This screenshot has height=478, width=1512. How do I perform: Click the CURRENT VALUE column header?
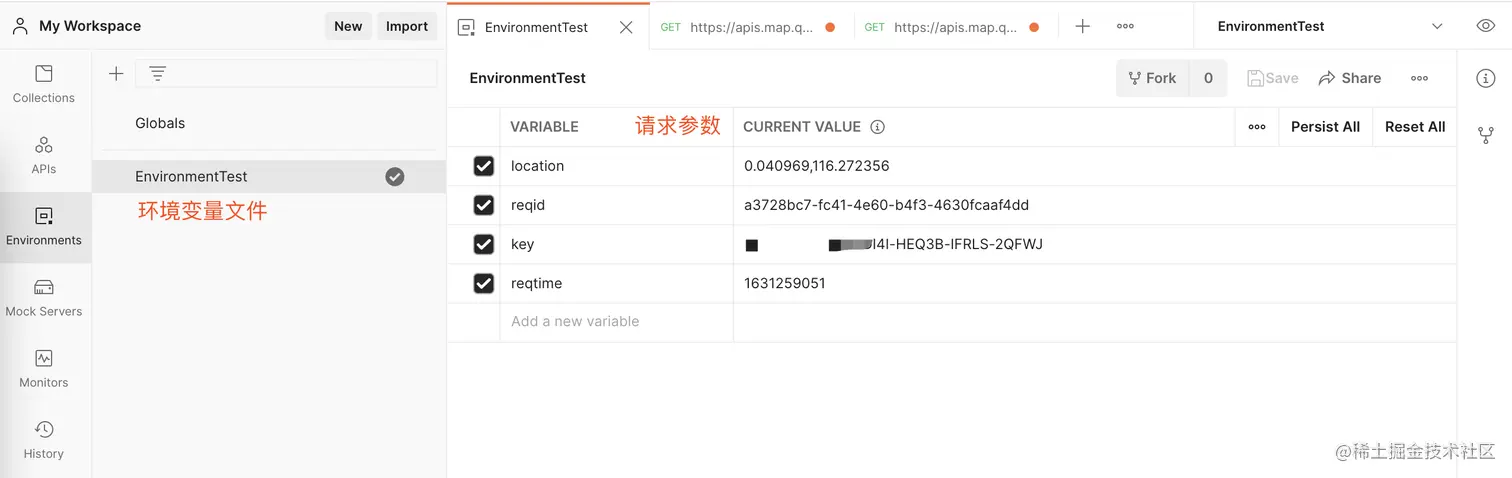(x=802, y=127)
